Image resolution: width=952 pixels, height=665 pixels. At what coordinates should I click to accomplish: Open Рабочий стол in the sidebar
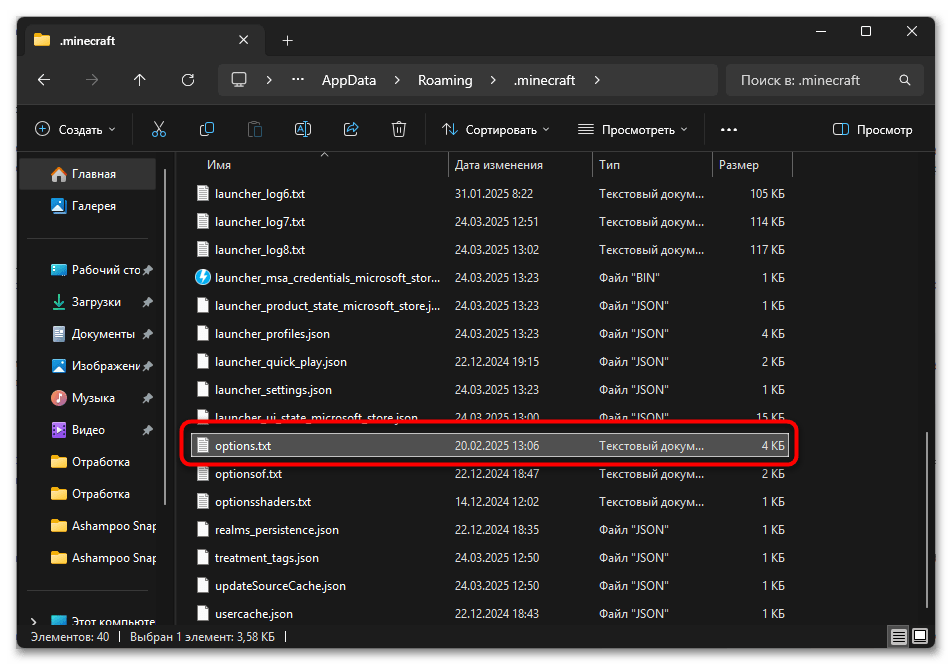pos(87,270)
